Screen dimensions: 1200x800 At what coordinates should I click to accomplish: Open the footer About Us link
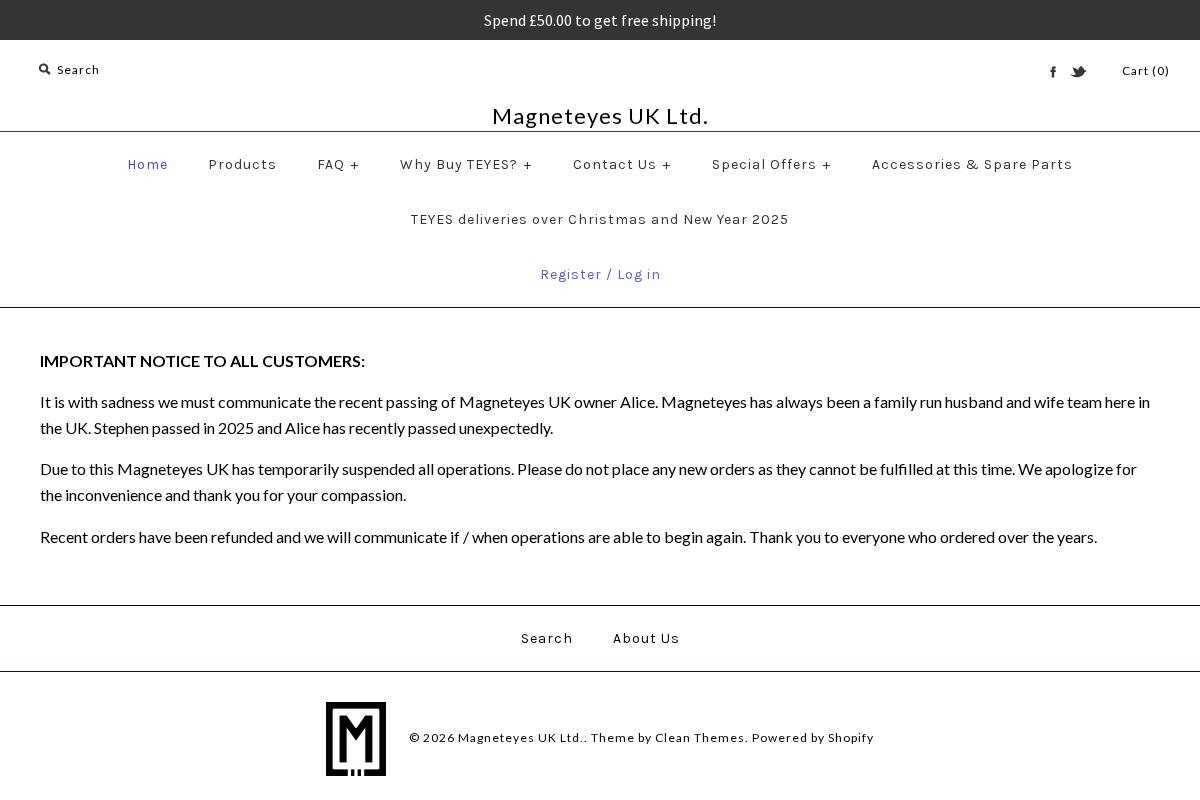coord(646,639)
